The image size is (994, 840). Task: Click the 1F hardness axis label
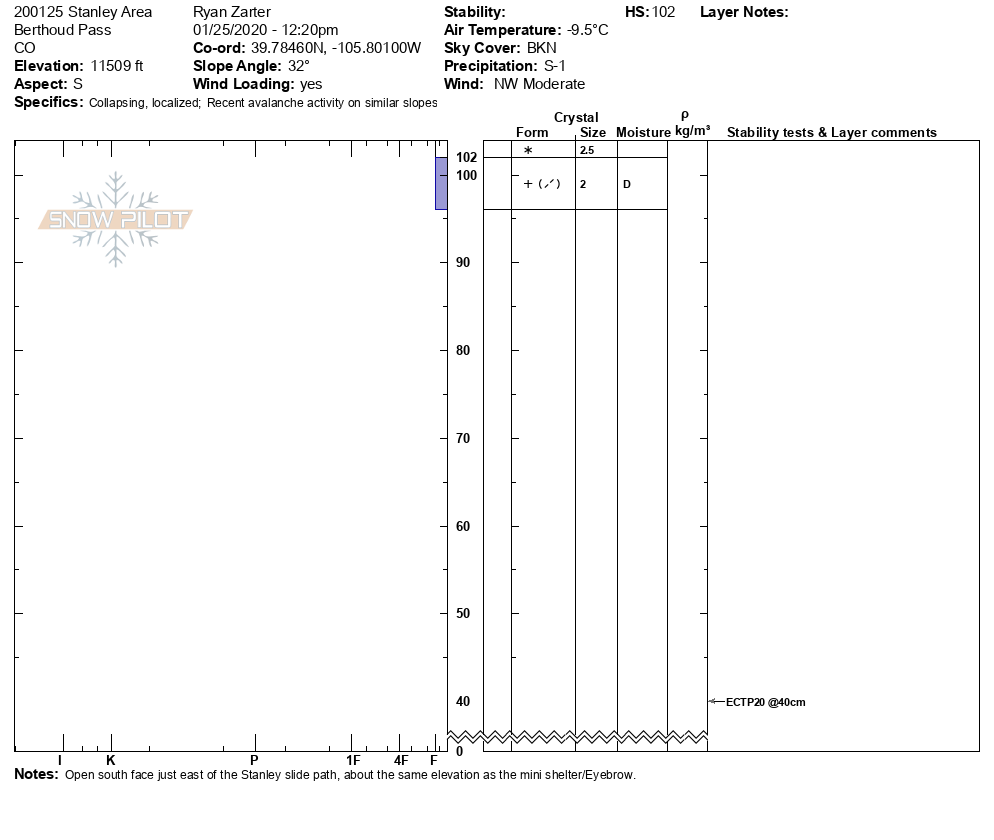click(x=353, y=760)
